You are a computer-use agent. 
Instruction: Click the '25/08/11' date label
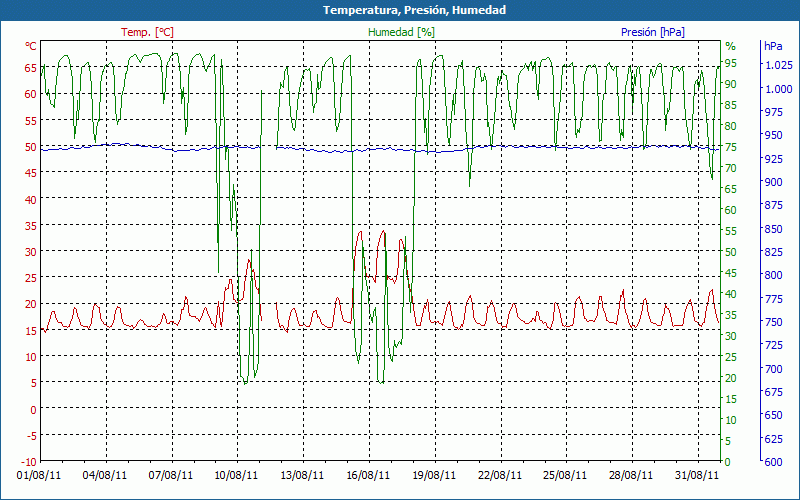pos(565,476)
